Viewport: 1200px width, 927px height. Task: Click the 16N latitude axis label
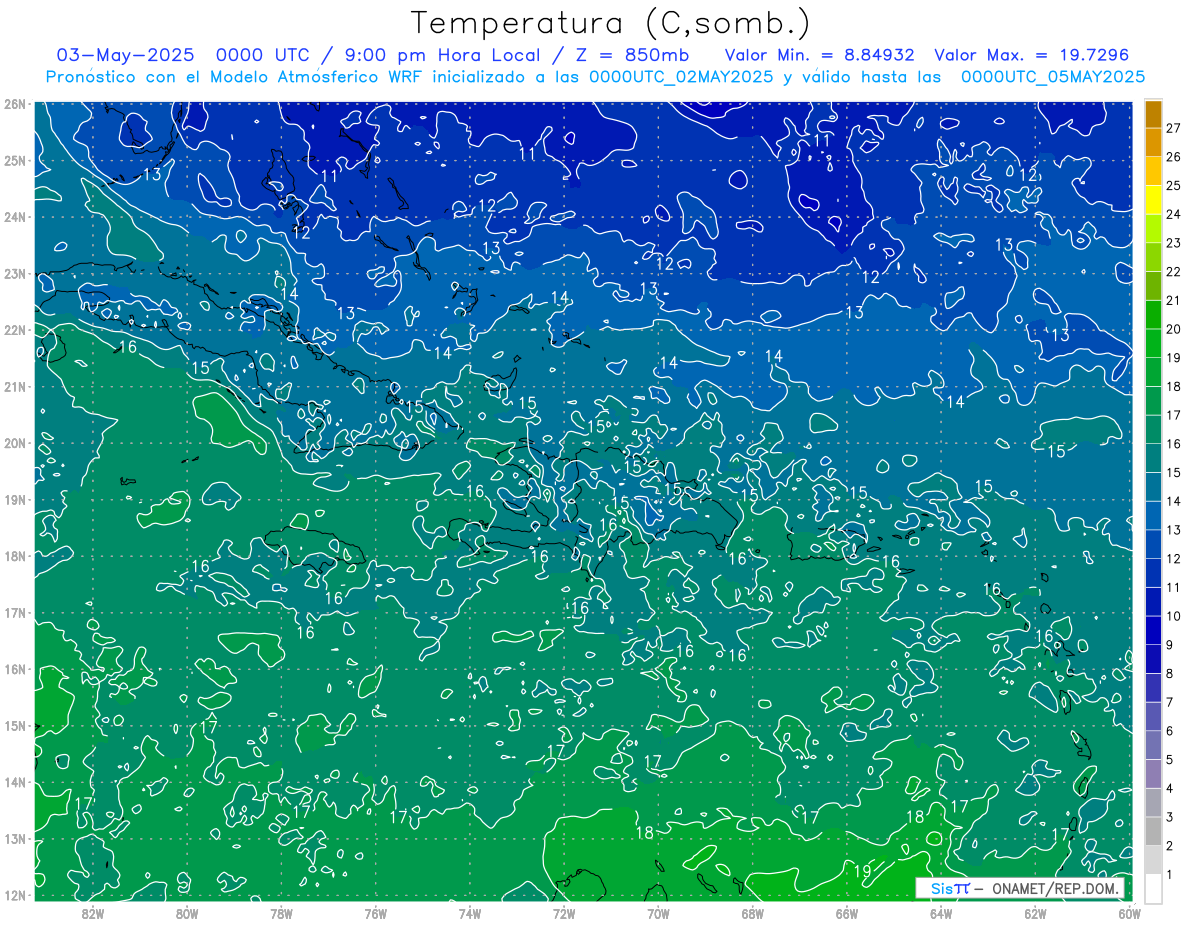pos(14,669)
